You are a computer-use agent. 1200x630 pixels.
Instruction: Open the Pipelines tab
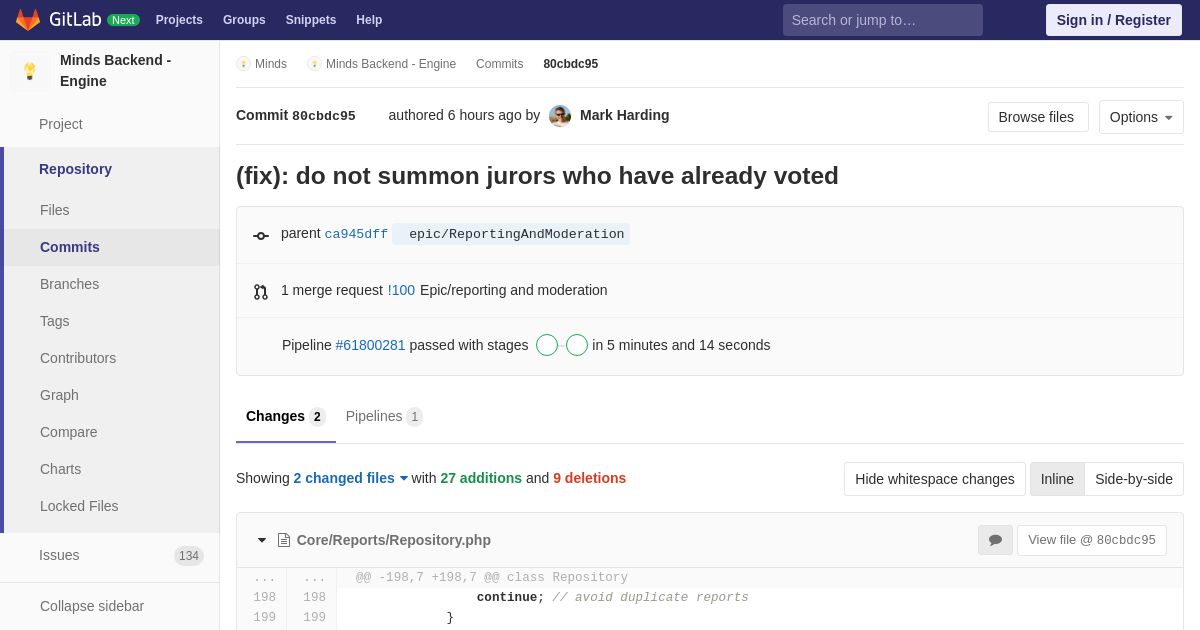384,416
